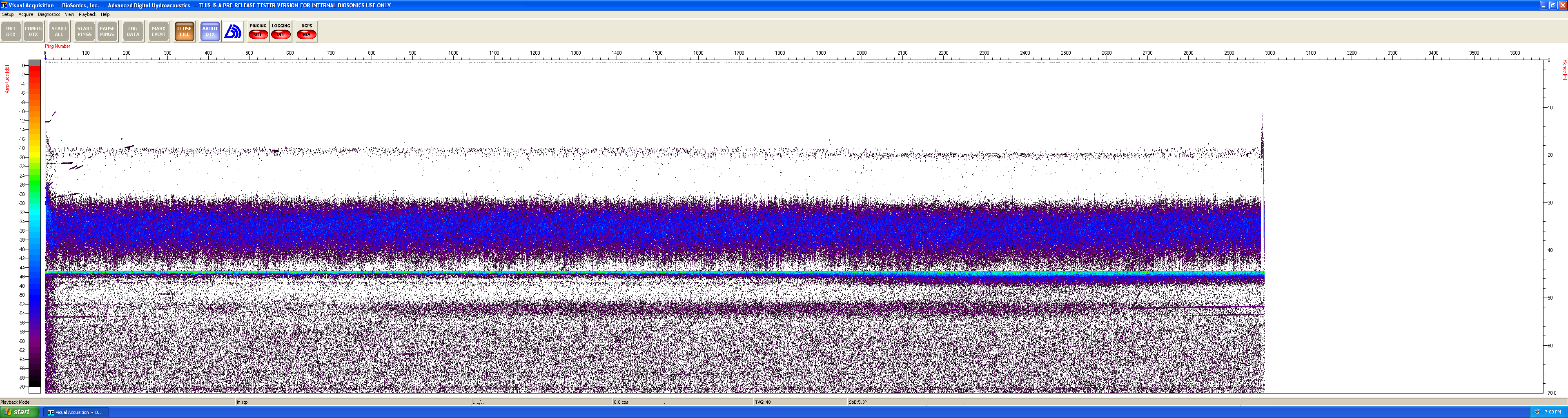Click the gray top cell of amplitude scale
Image resolution: width=1568 pixels, height=418 pixels.
coord(35,63)
